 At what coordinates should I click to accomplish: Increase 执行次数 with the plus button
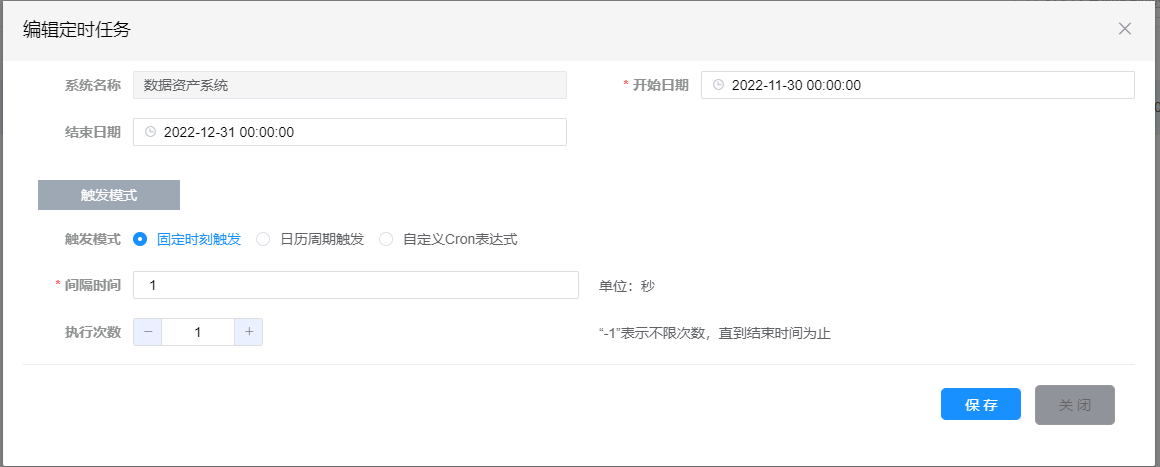(249, 332)
